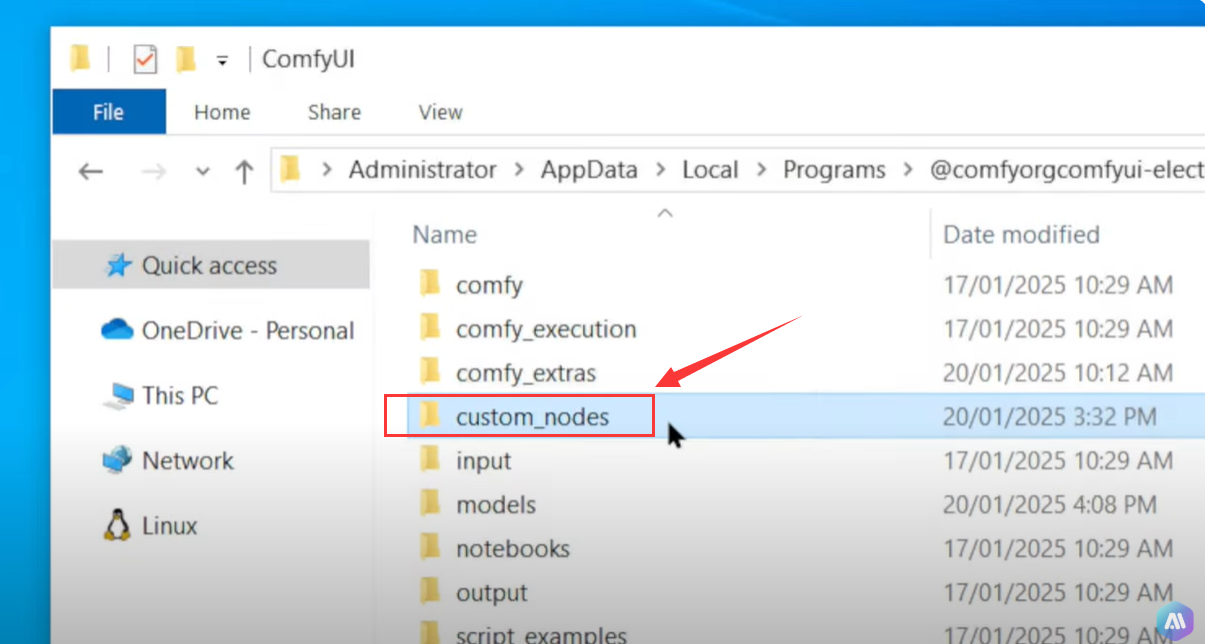Image resolution: width=1205 pixels, height=644 pixels.
Task: Select Quick access in navigation pane
Action: pyautogui.click(x=211, y=265)
